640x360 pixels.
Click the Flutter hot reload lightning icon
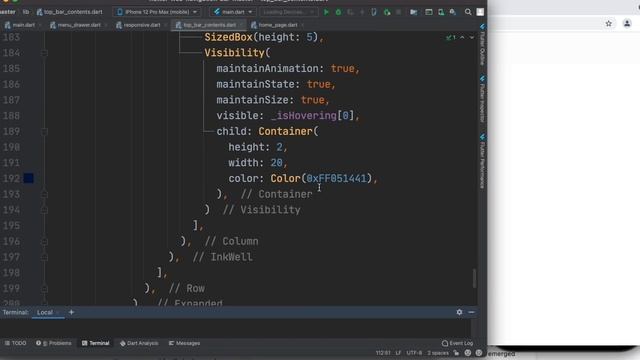[362, 12]
